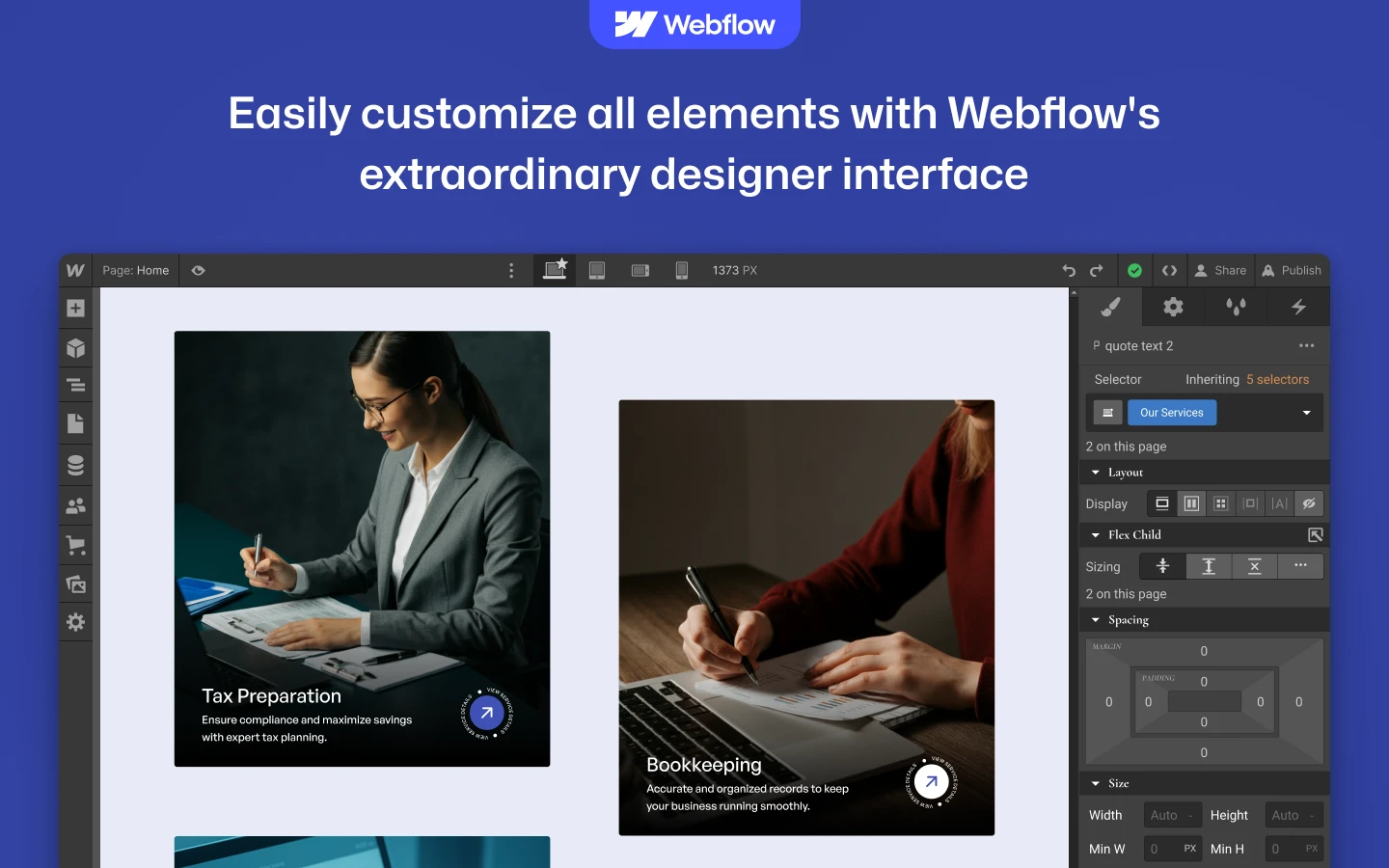Image resolution: width=1389 pixels, height=868 pixels.
Task: Open the Ecommerce cart panel
Action: click(x=75, y=545)
